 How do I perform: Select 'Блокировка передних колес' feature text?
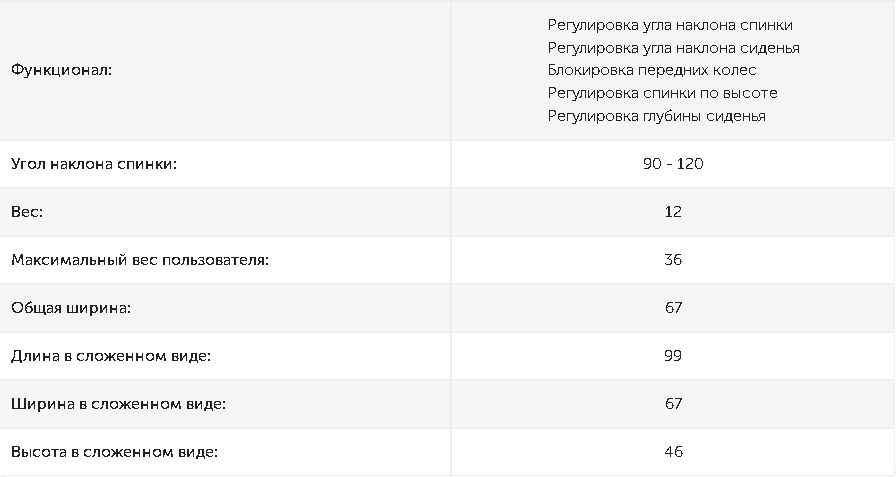coord(652,70)
